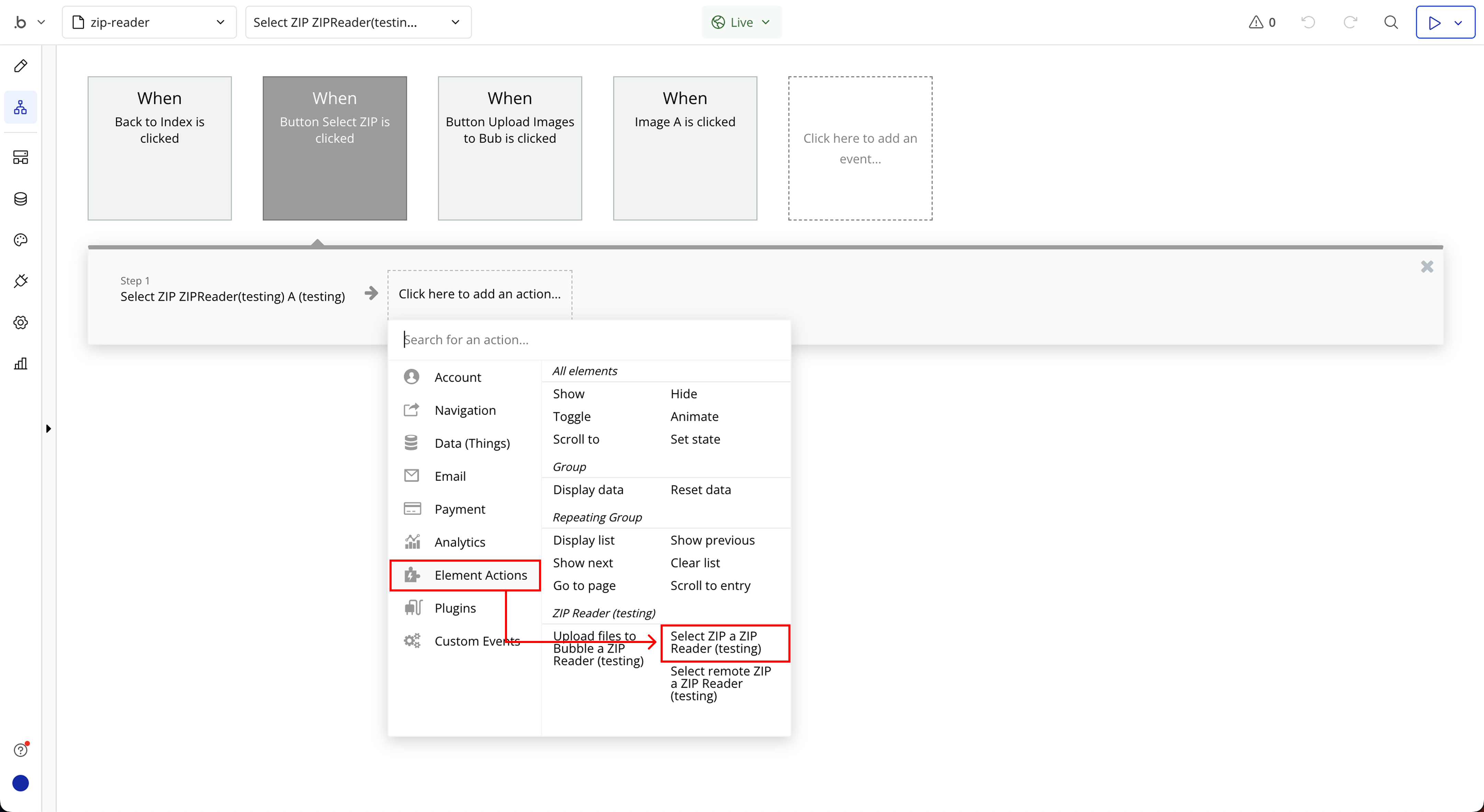Open the Data tab database icon

coord(21,199)
